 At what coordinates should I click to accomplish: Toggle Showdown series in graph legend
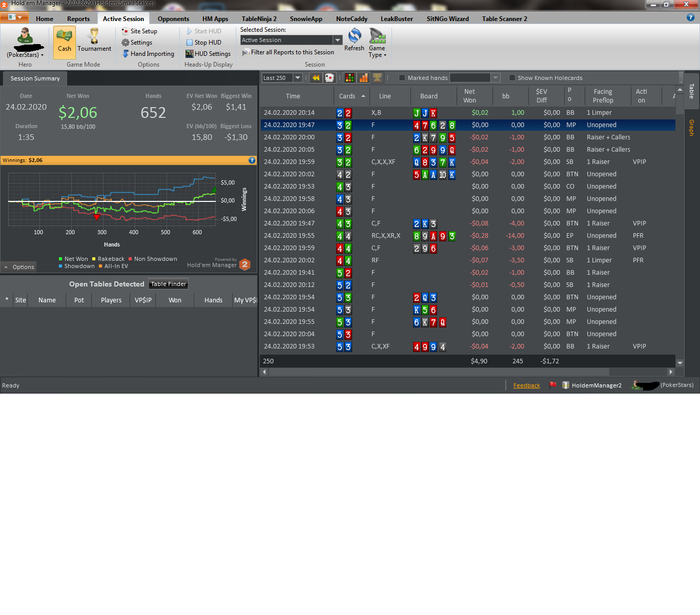[76, 266]
